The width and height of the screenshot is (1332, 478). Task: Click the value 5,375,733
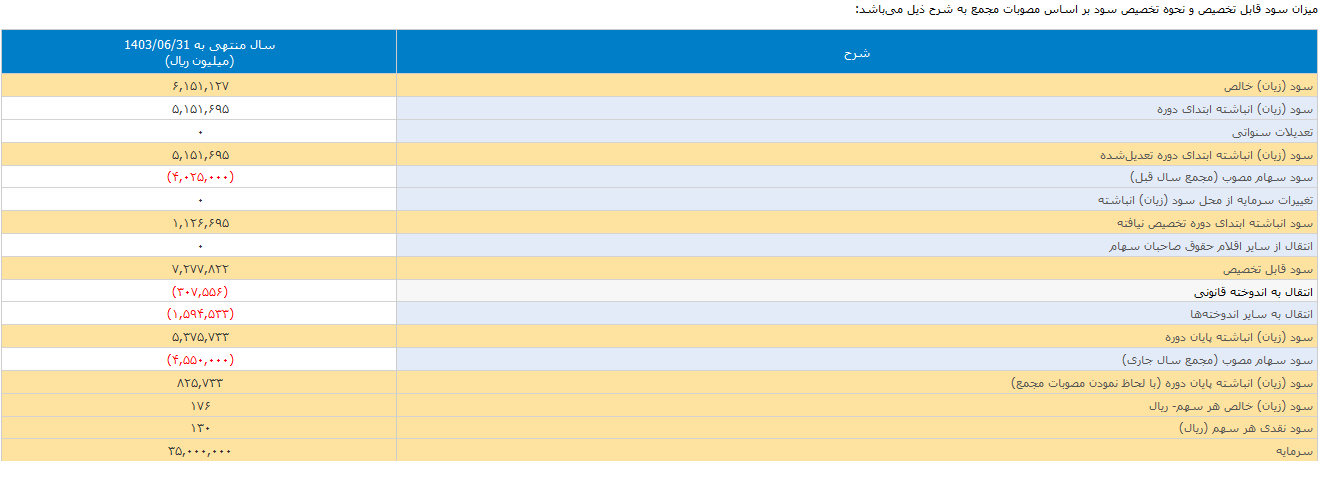(199, 337)
